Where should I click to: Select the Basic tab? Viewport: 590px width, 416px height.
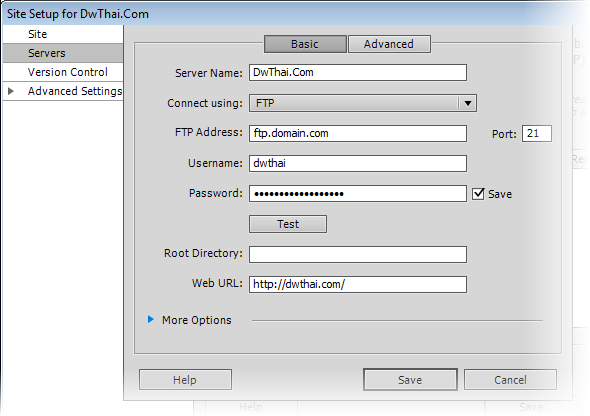[305, 44]
